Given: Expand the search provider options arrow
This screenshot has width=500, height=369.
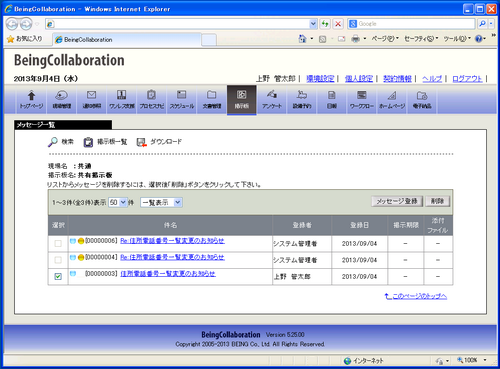Looking at the screenshot, I should (x=491, y=24).
